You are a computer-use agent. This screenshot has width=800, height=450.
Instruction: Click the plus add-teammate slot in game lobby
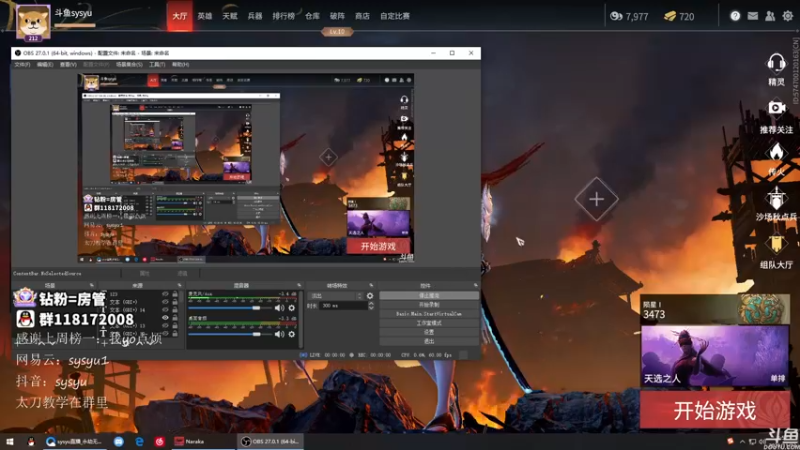[x=596, y=199]
